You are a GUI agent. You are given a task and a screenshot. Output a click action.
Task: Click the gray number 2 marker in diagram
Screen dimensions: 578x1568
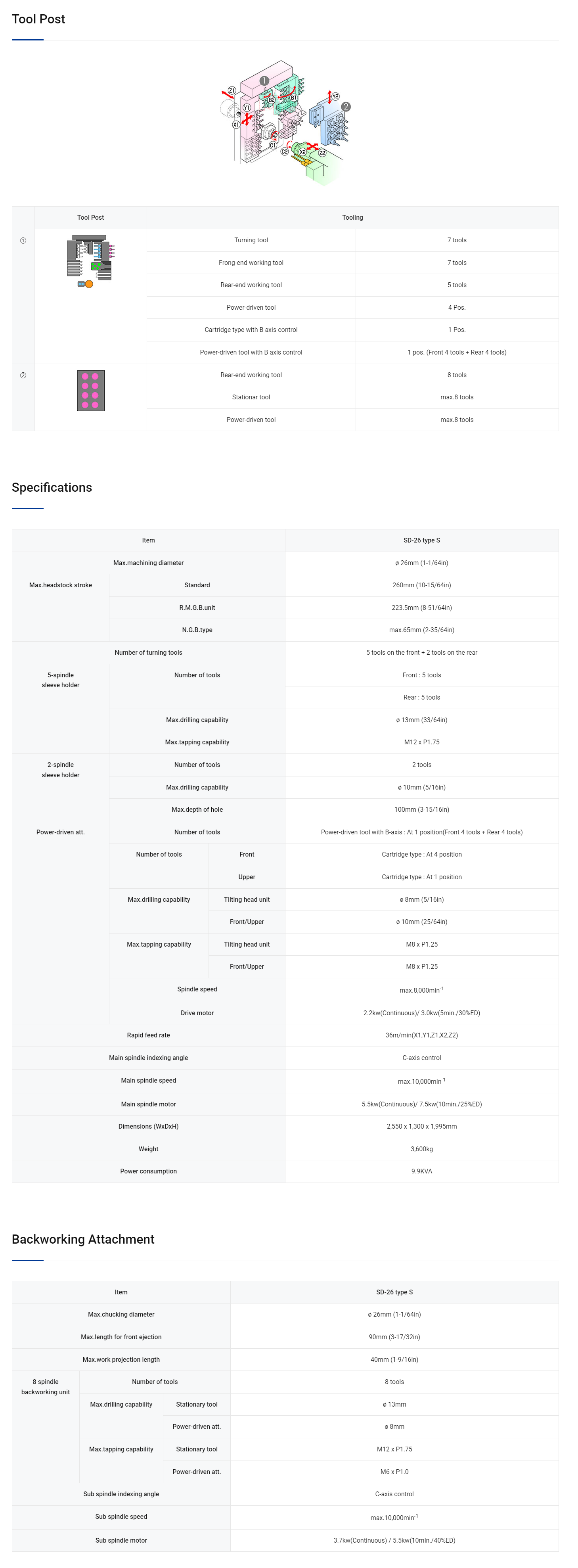point(346,107)
